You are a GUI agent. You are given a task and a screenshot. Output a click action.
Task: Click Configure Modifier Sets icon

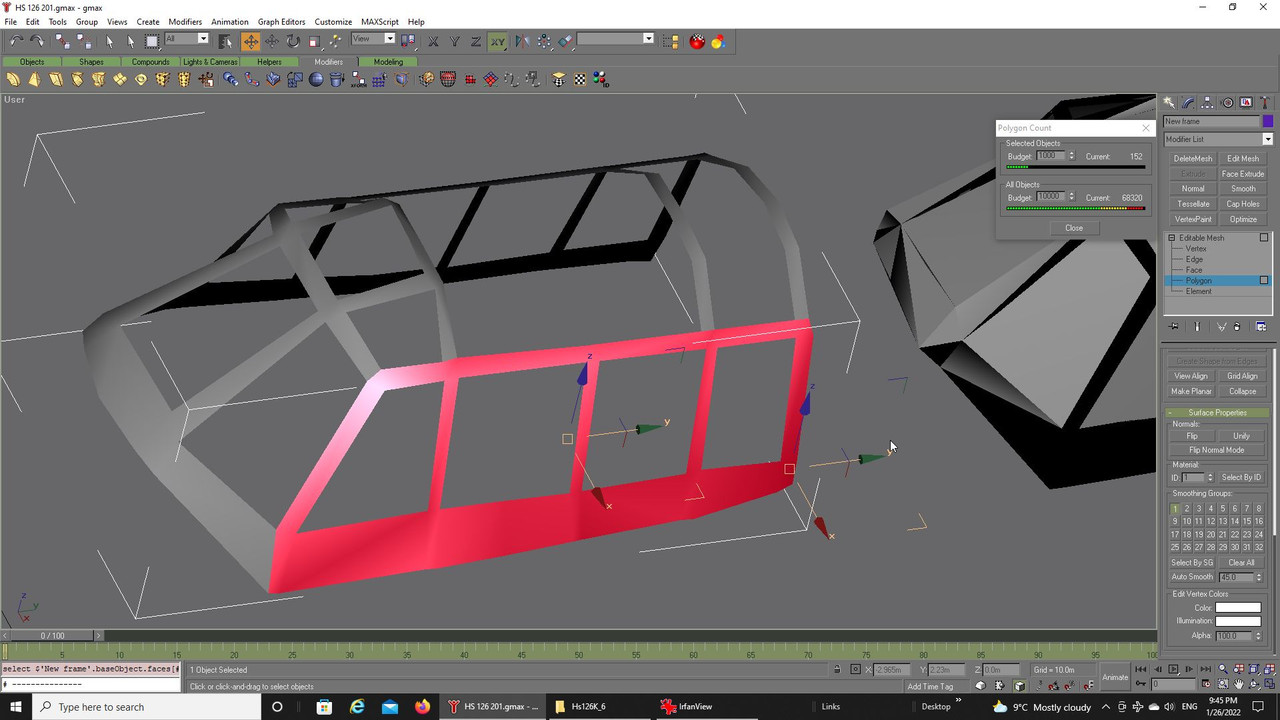coord(1261,326)
